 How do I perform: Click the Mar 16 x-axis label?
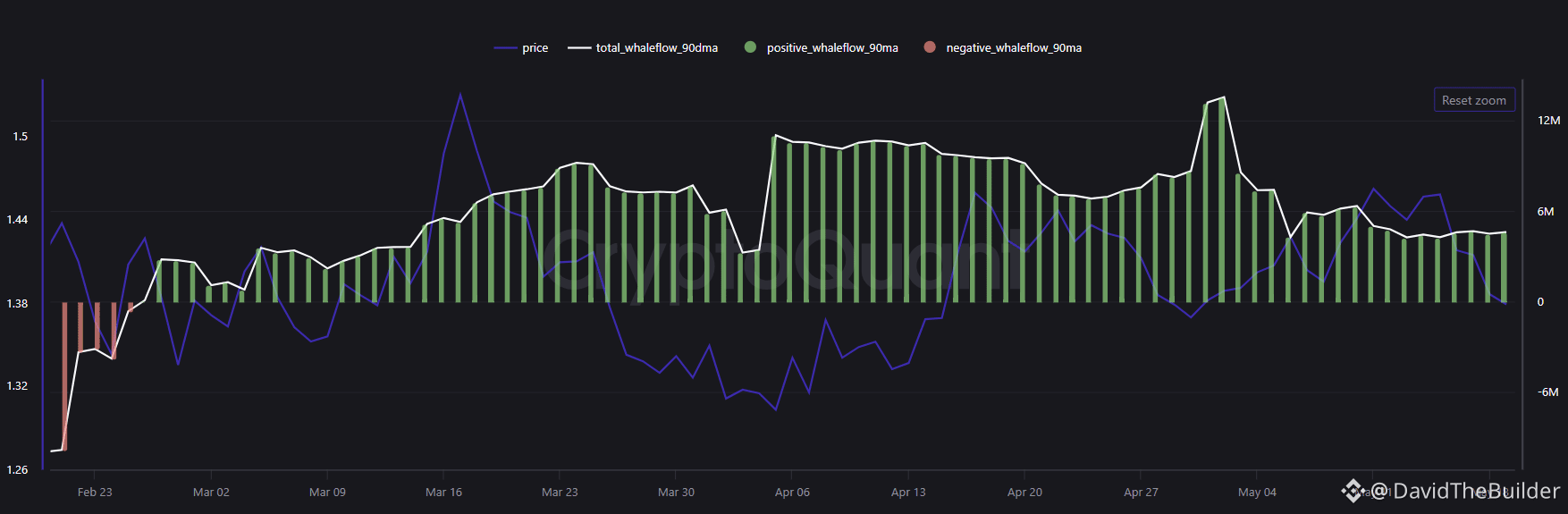[x=443, y=493]
